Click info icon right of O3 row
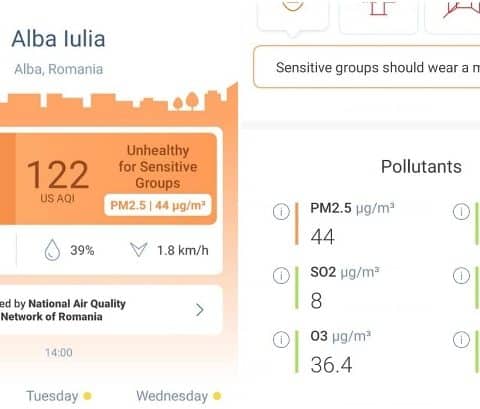Viewport: 480px width, 409px height. [x=461, y=340]
